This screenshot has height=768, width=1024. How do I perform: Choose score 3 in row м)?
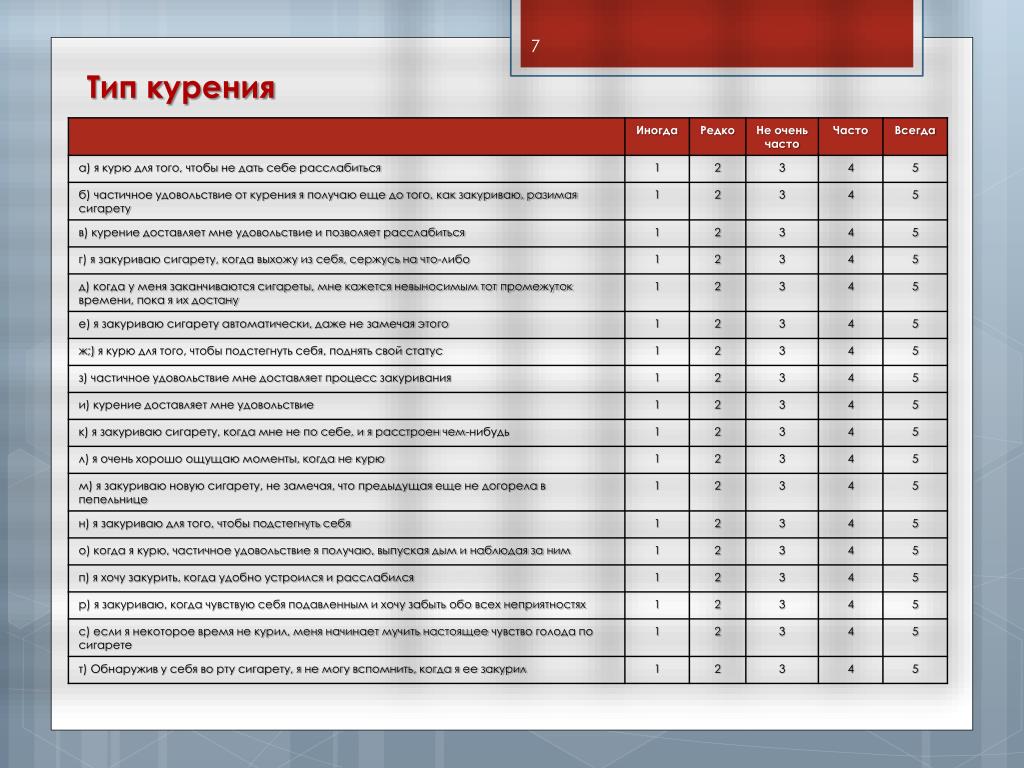782,486
